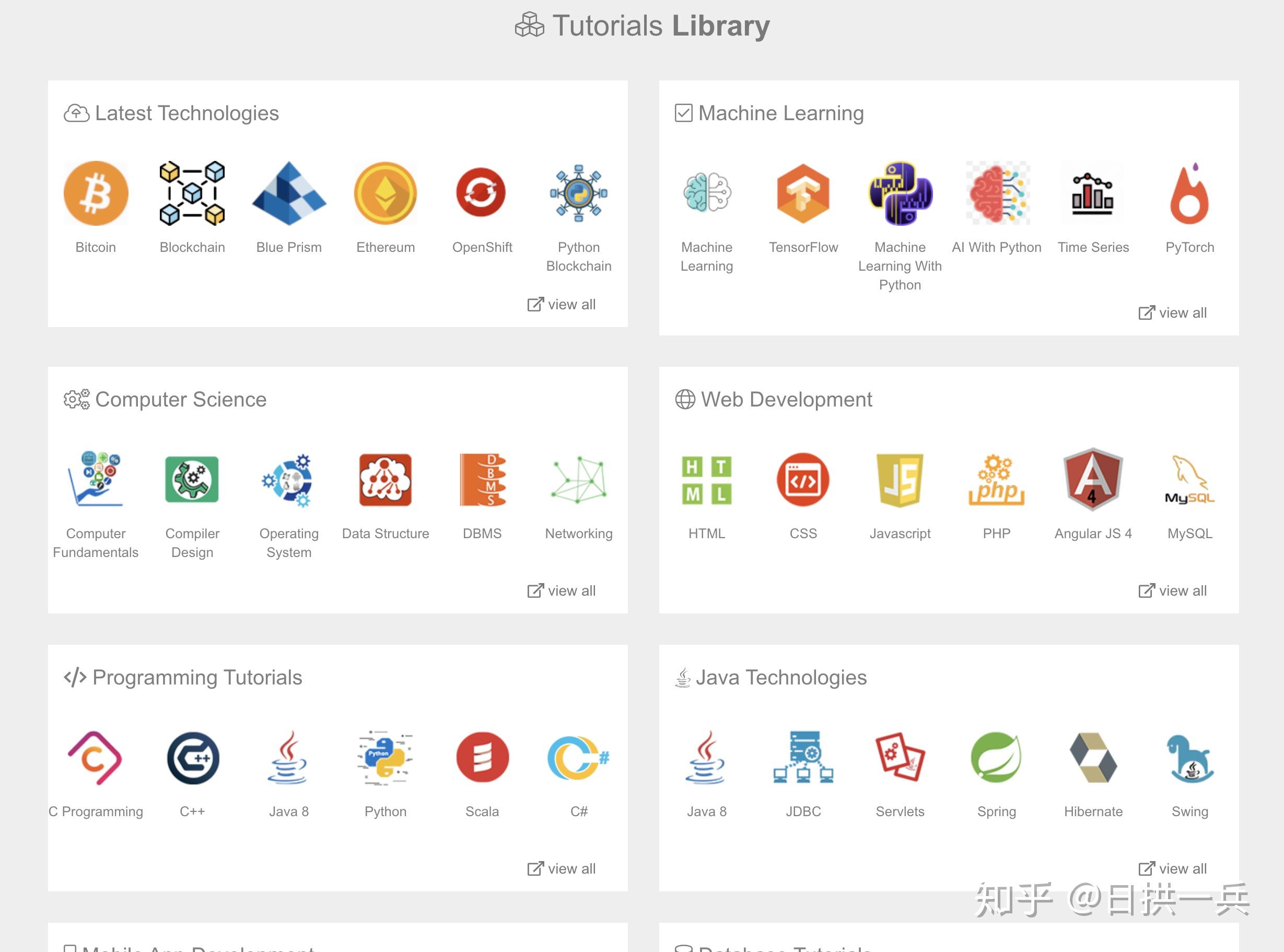Open the Bitcoin tutorial icon

(x=96, y=193)
